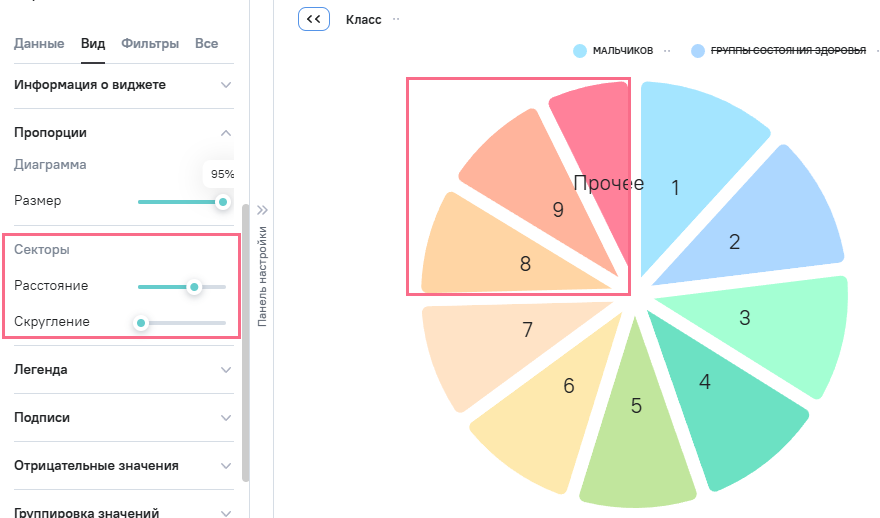Expand the Легенда section
Image resolution: width=880 pixels, height=518 pixels.
click(x=226, y=370)
